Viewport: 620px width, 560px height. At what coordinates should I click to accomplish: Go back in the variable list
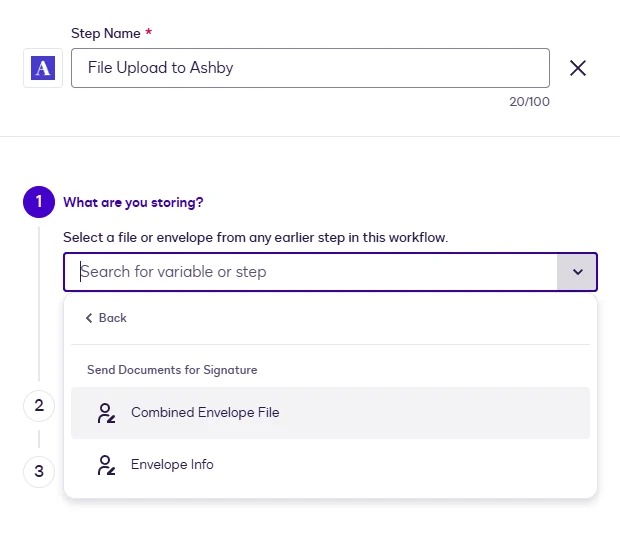(106, 318)
